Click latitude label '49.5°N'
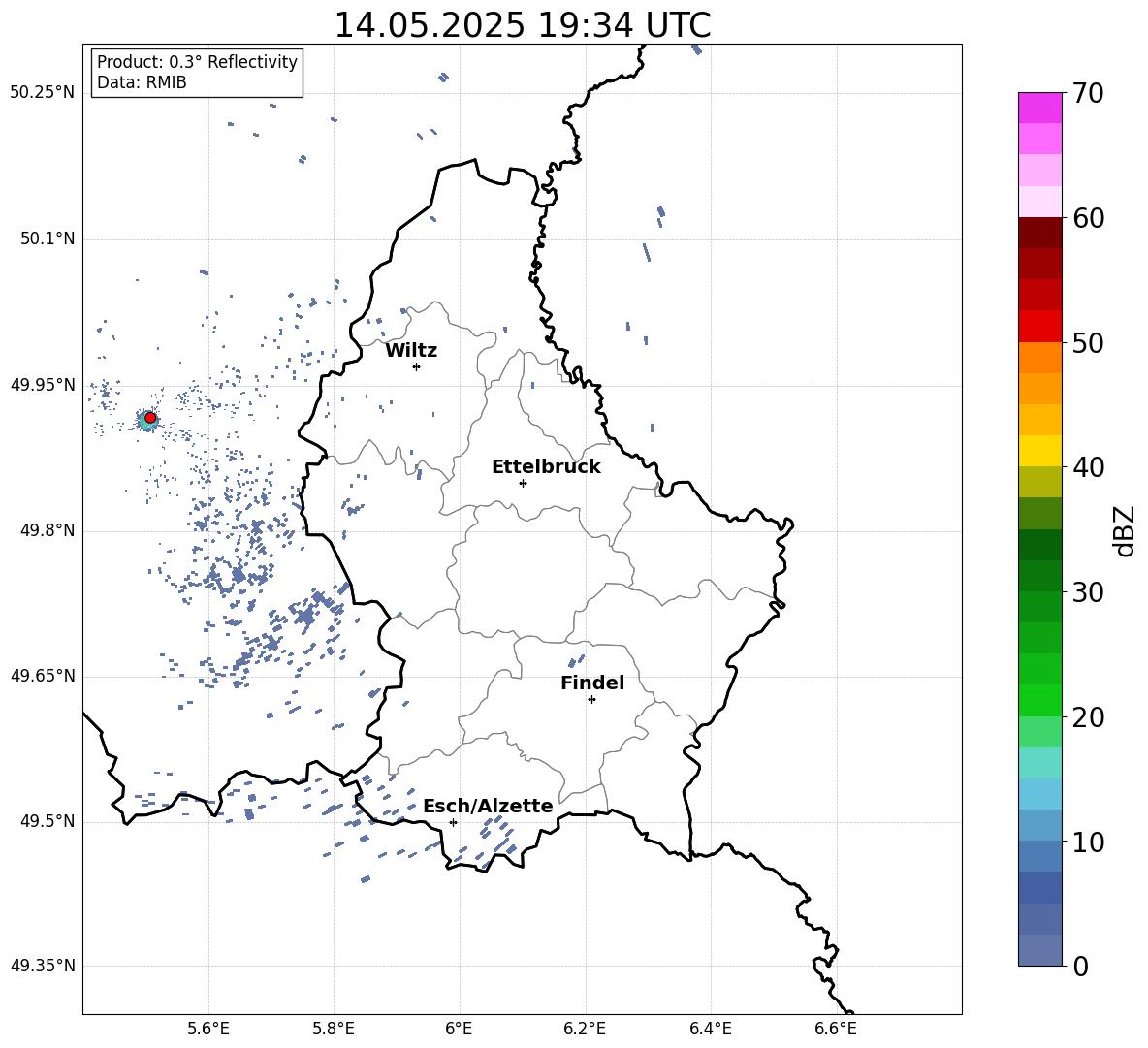Viewport: 1148px width, 1048px height. coord(48,821)
